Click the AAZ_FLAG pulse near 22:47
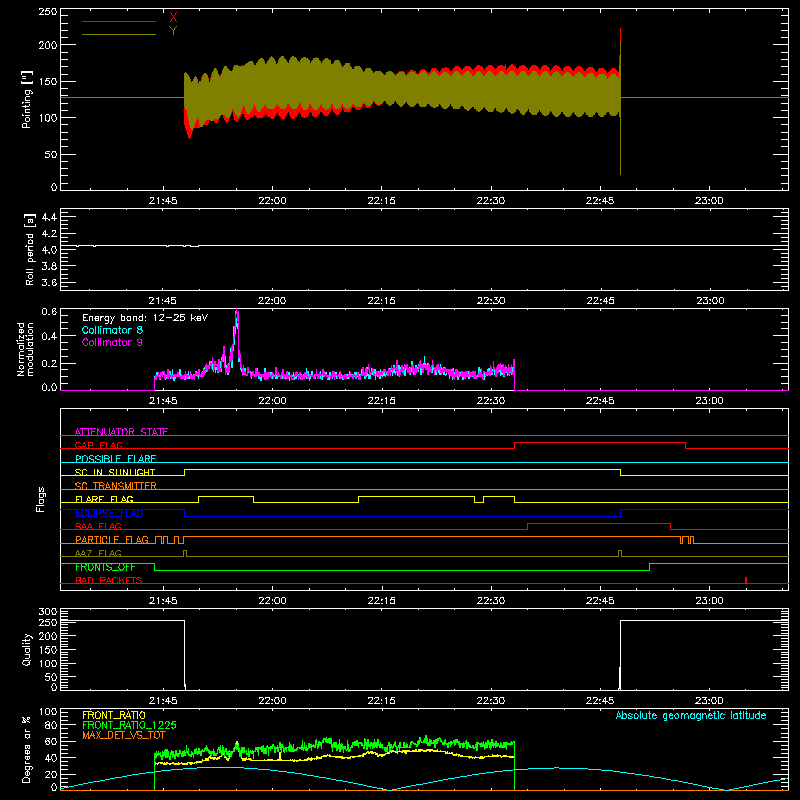 pyautogui.click(x=620, y=553)
